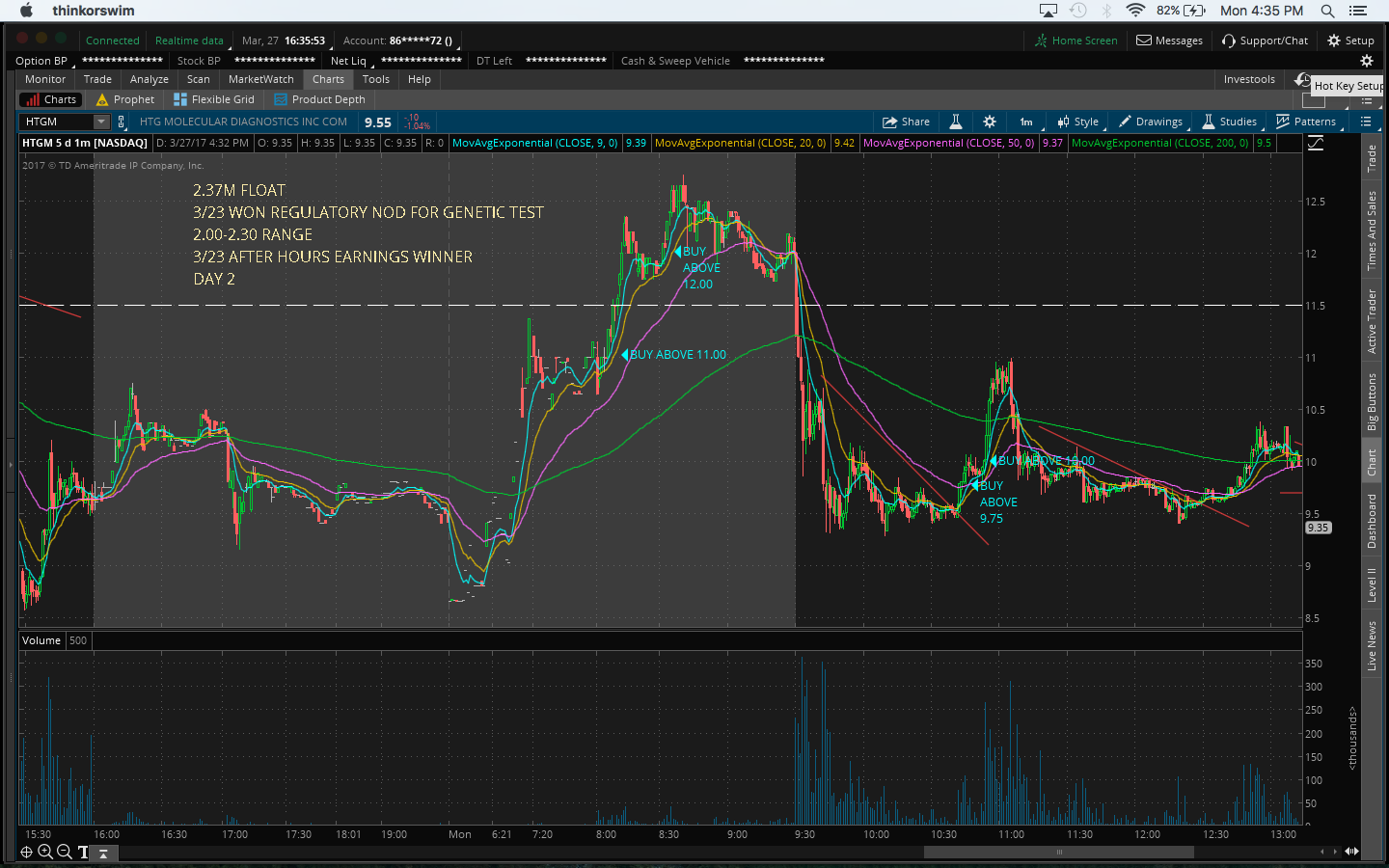Open Support/Chat

click(1265, 41)
